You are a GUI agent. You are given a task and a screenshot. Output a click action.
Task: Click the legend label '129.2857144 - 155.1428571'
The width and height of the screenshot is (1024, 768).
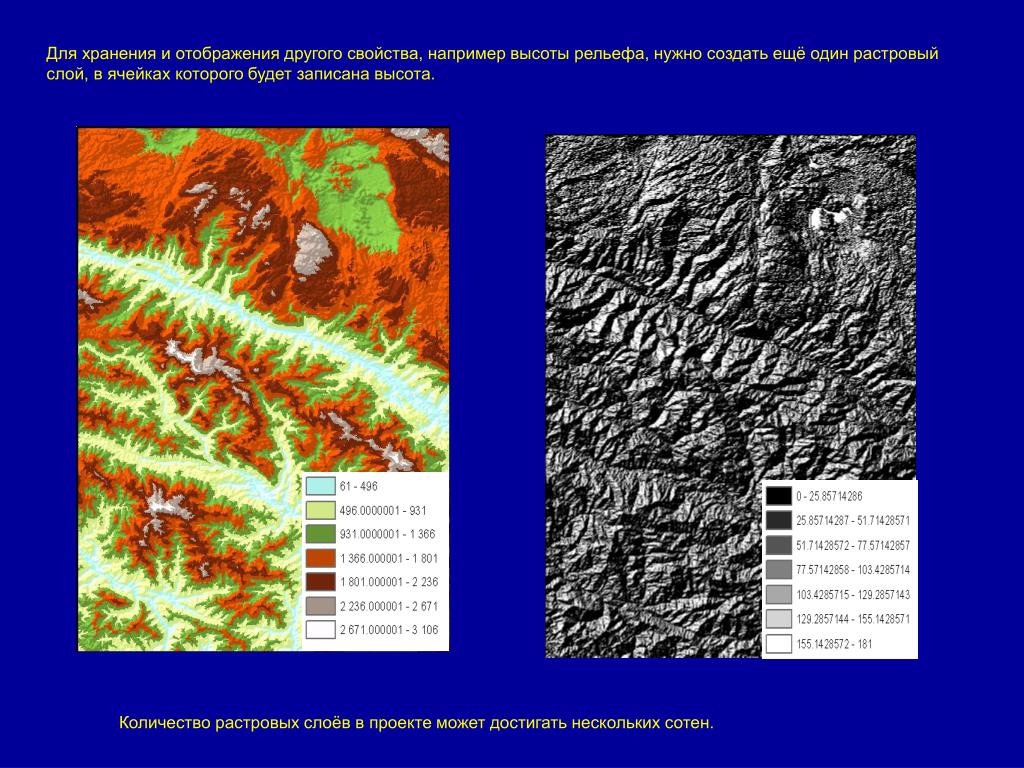[x=853, y=619]
